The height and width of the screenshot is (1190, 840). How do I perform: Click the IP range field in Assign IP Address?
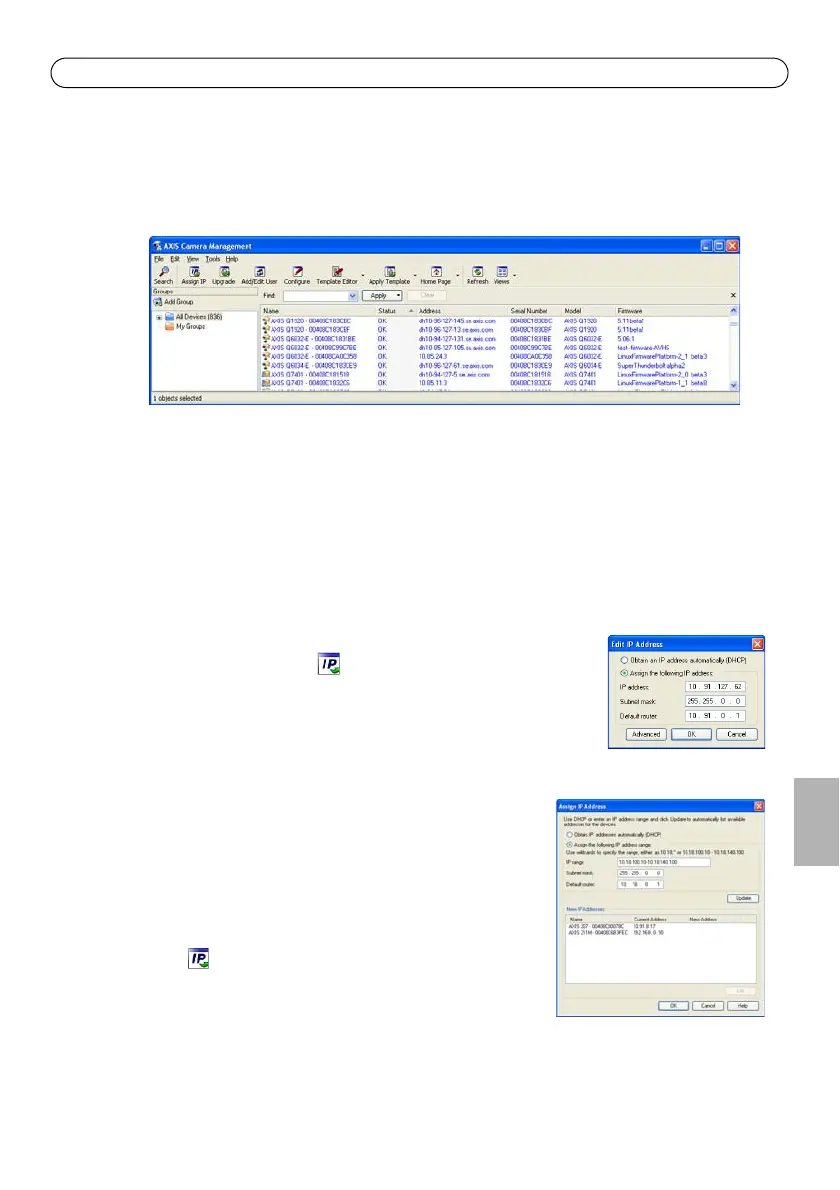[x=664, y=863]
